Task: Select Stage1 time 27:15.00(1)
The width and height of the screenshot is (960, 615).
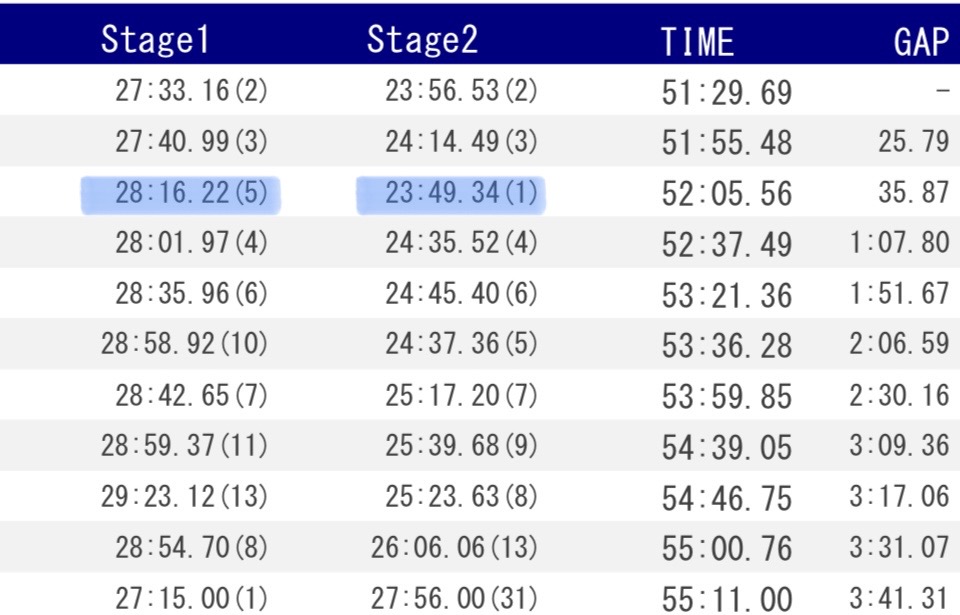Action: pos(191,598)
